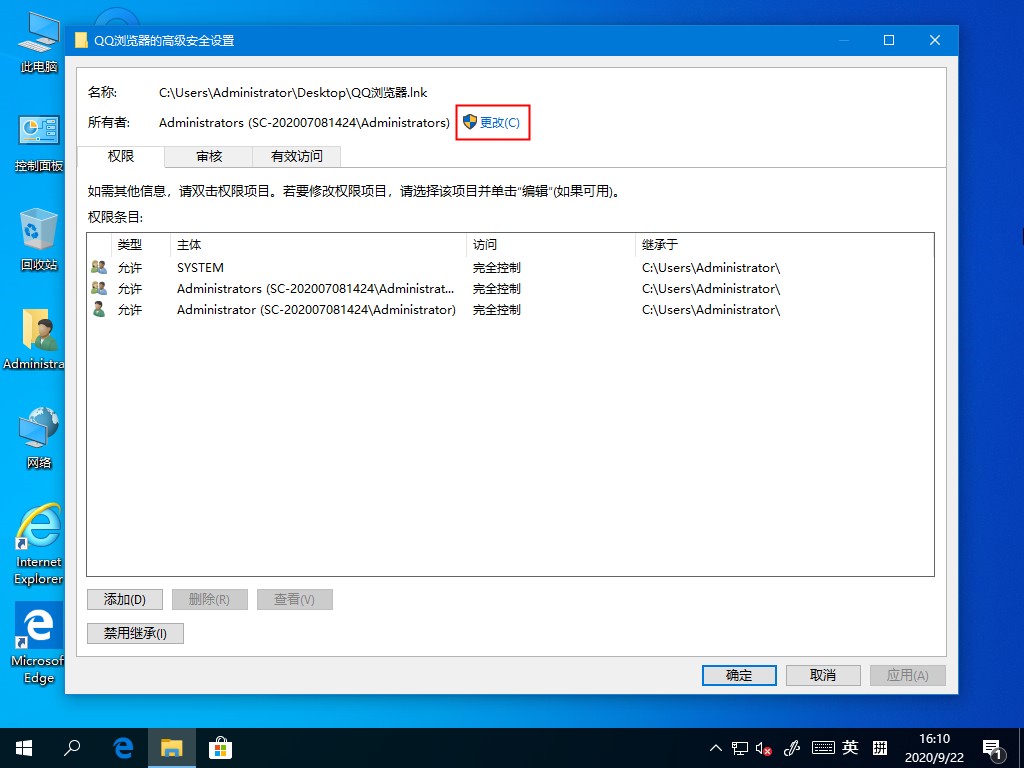Switch to the 审核 tab
1024x768 pixels.
pyautogui.click(x=207, y=157)
